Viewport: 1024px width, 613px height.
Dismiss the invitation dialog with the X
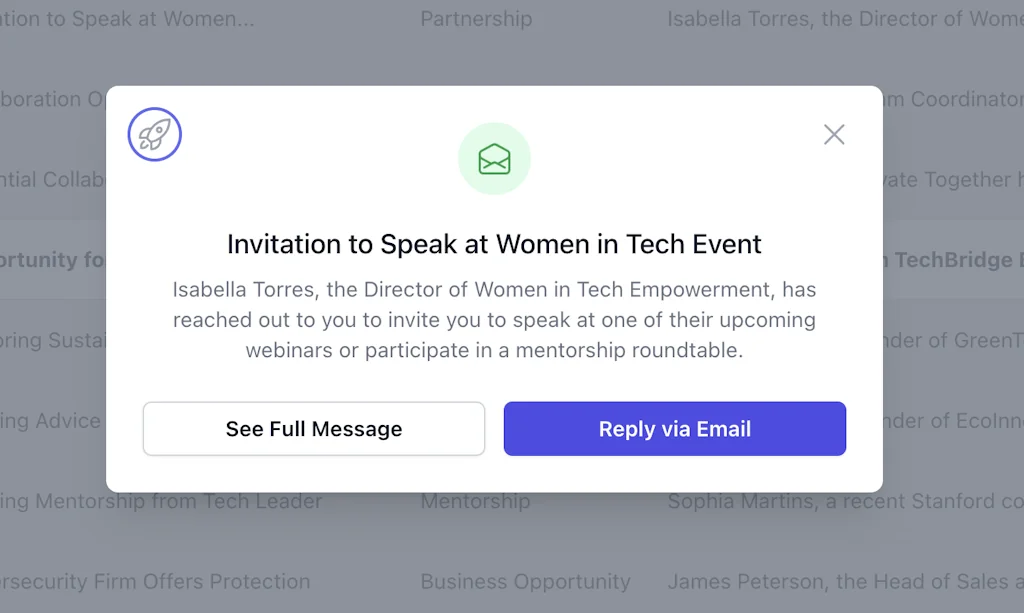[834, 134]
